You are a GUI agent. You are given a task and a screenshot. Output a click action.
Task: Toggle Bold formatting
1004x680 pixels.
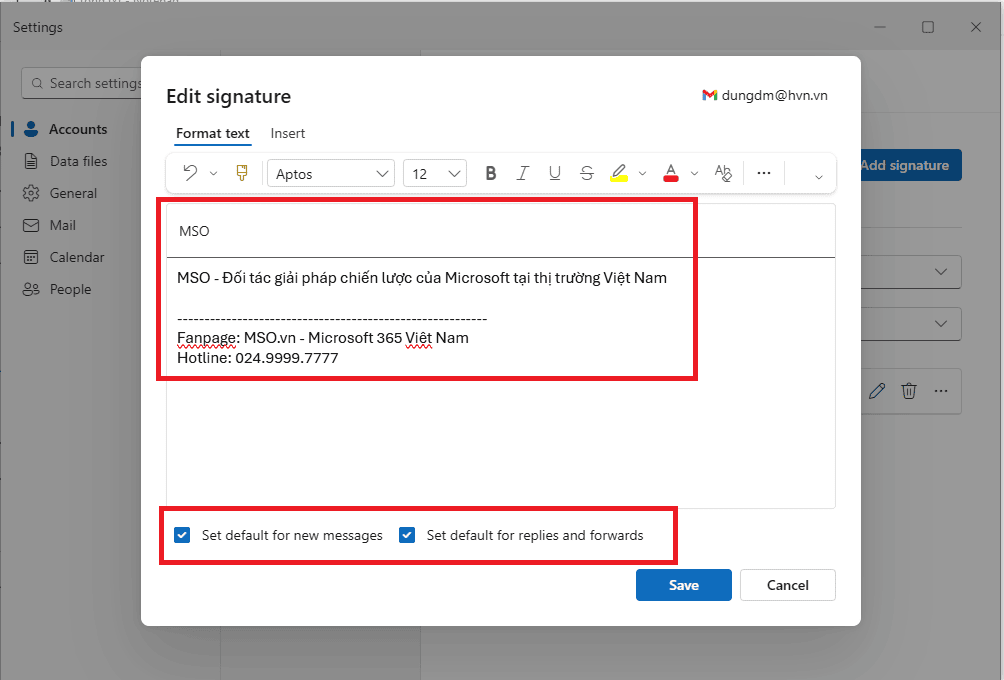(491, 174)
